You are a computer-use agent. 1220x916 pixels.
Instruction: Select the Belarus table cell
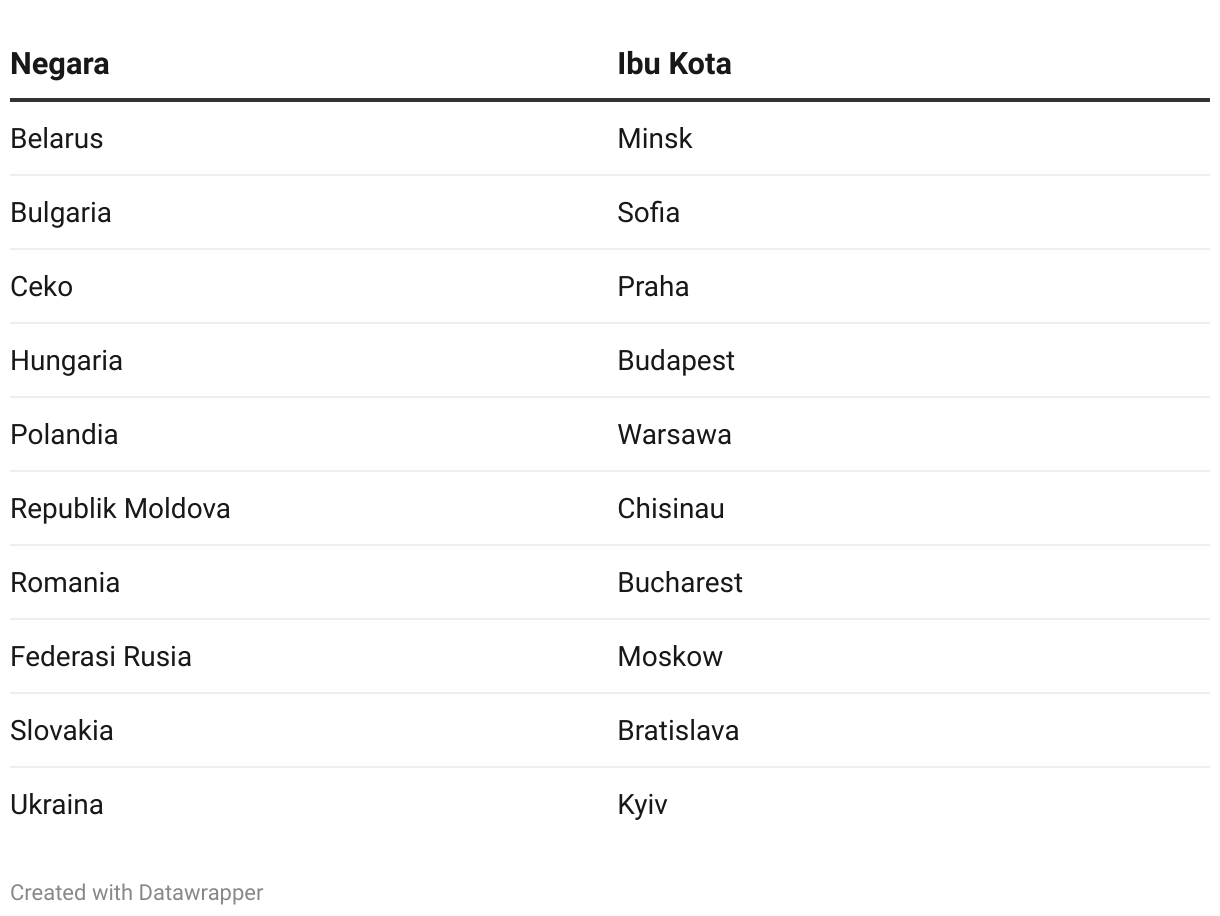point(57,138)
